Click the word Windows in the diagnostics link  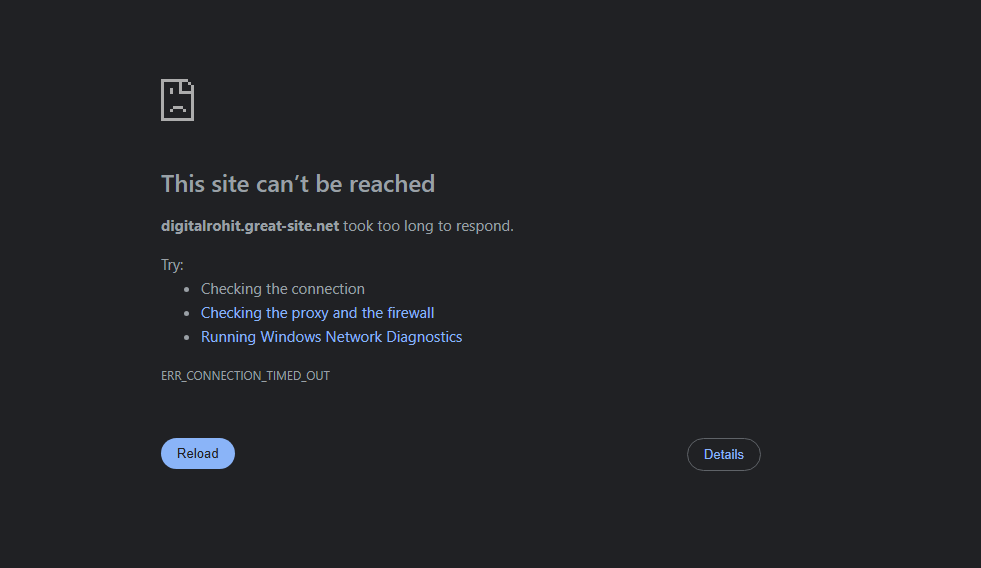(291, 337)
